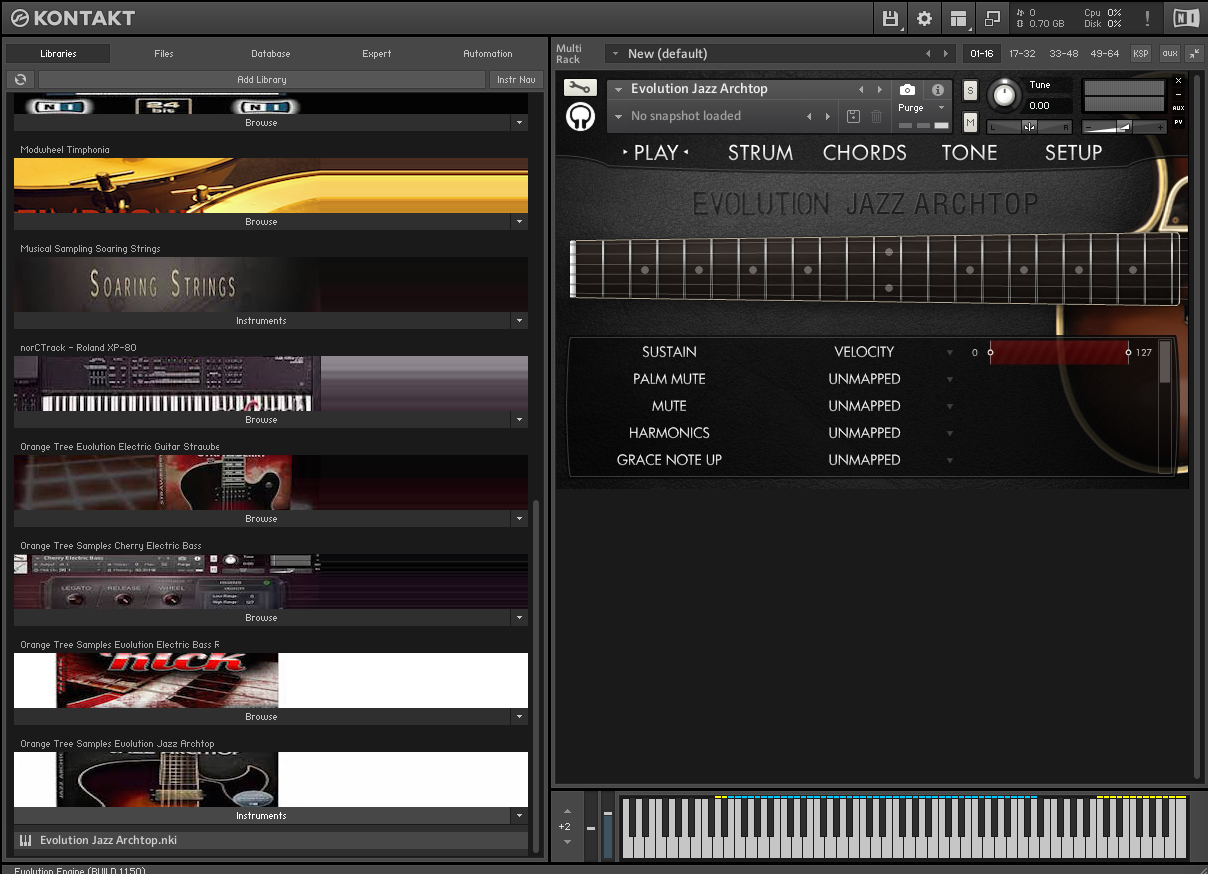Open the snapshot list dropdown arrow

(x=619, y=116)
